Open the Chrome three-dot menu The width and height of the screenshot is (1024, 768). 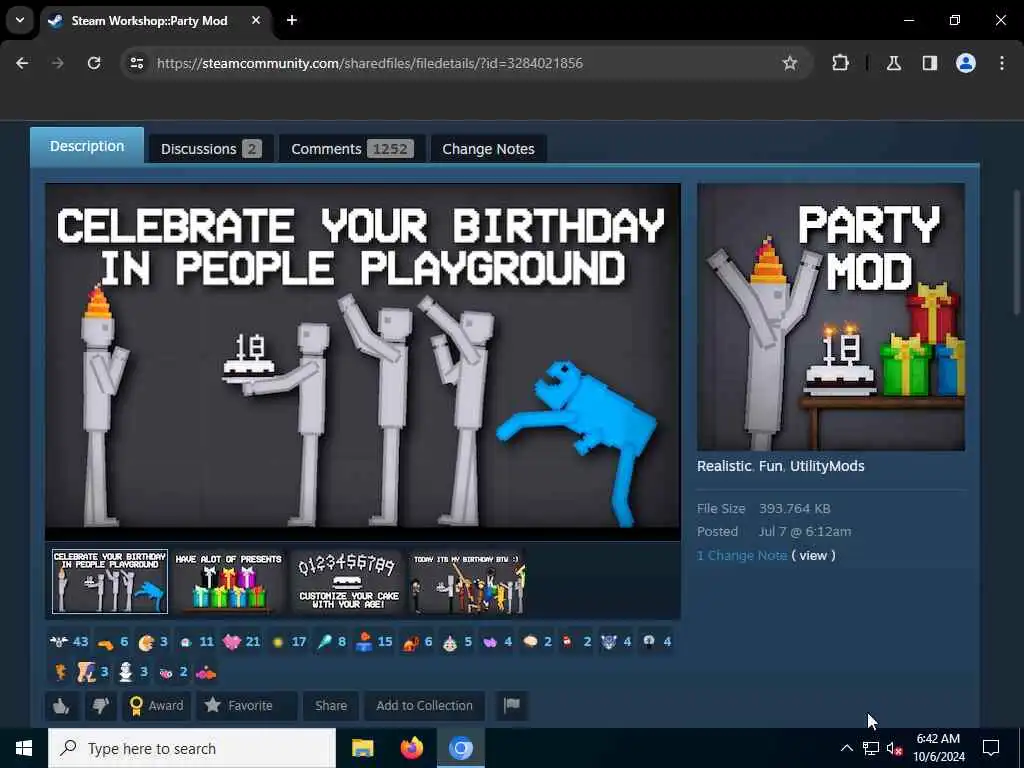tap(1002, 63)
